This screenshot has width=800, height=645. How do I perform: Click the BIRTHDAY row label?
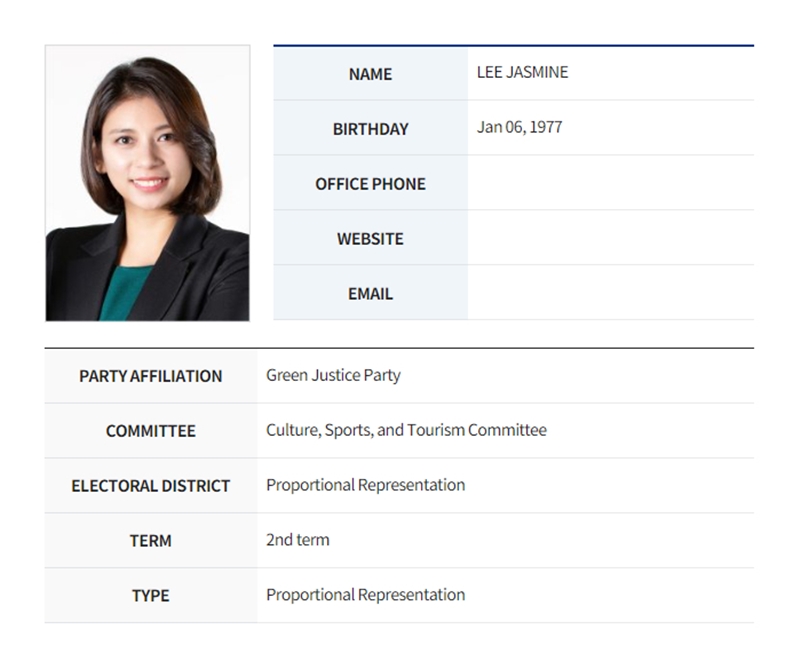[x=370, y=129]
